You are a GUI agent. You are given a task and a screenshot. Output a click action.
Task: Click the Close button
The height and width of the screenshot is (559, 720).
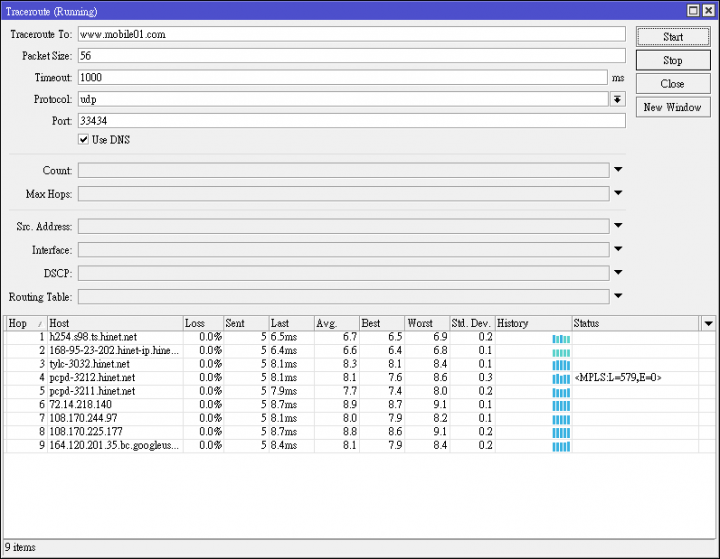[673, 84]
